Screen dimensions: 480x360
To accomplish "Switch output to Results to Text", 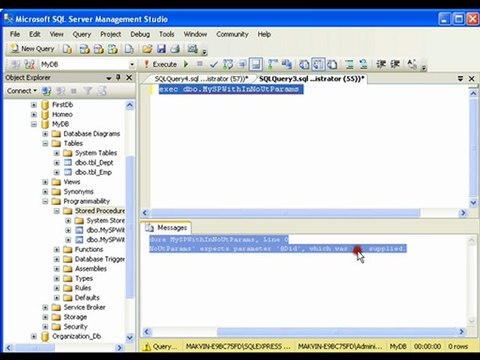I will pos(304,64).
